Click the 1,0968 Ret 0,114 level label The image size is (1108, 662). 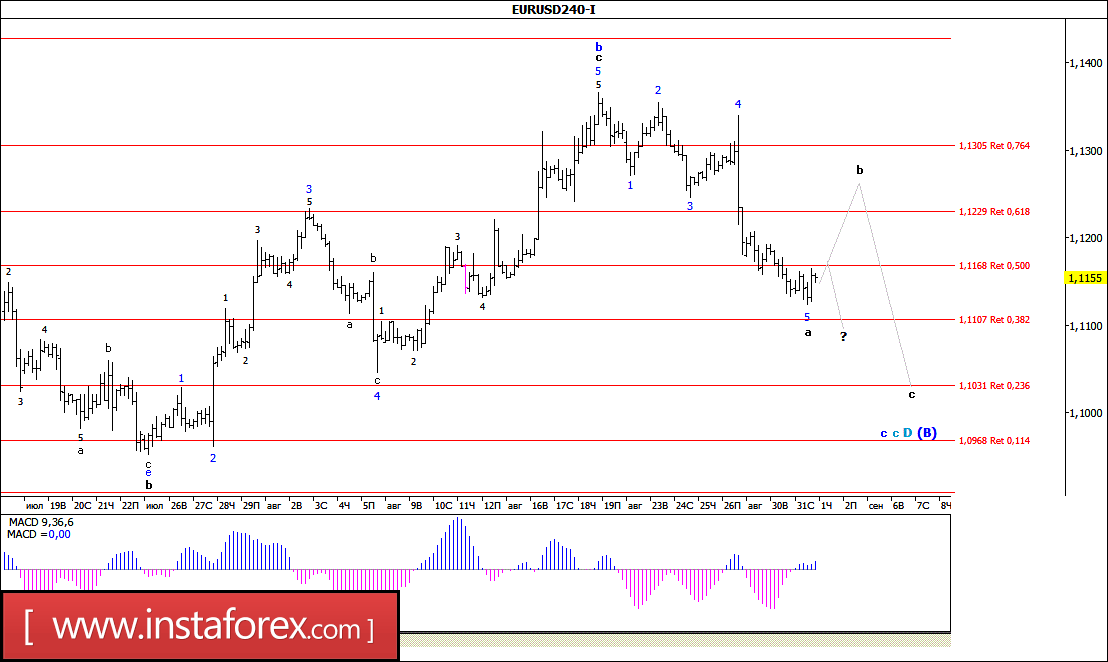coord(994,441)
